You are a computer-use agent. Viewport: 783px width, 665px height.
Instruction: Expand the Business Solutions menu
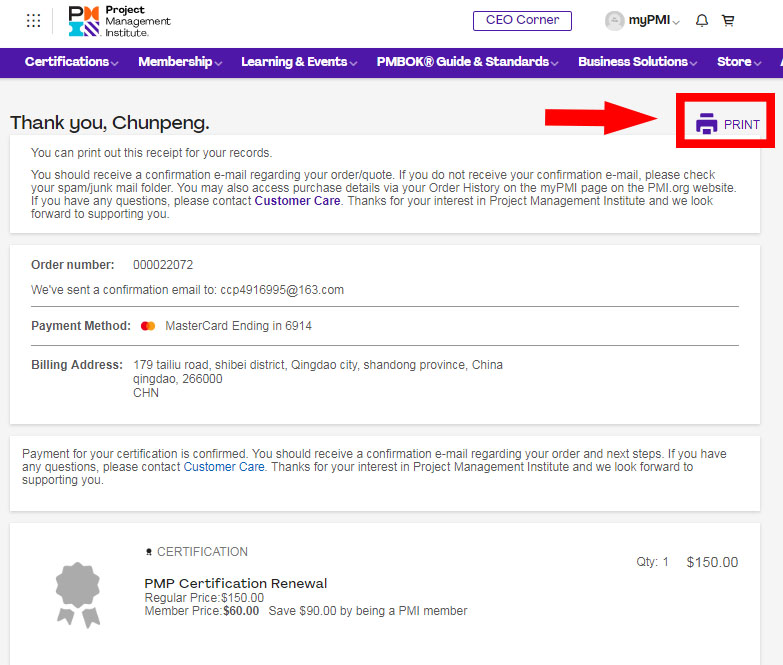point(638,62)
